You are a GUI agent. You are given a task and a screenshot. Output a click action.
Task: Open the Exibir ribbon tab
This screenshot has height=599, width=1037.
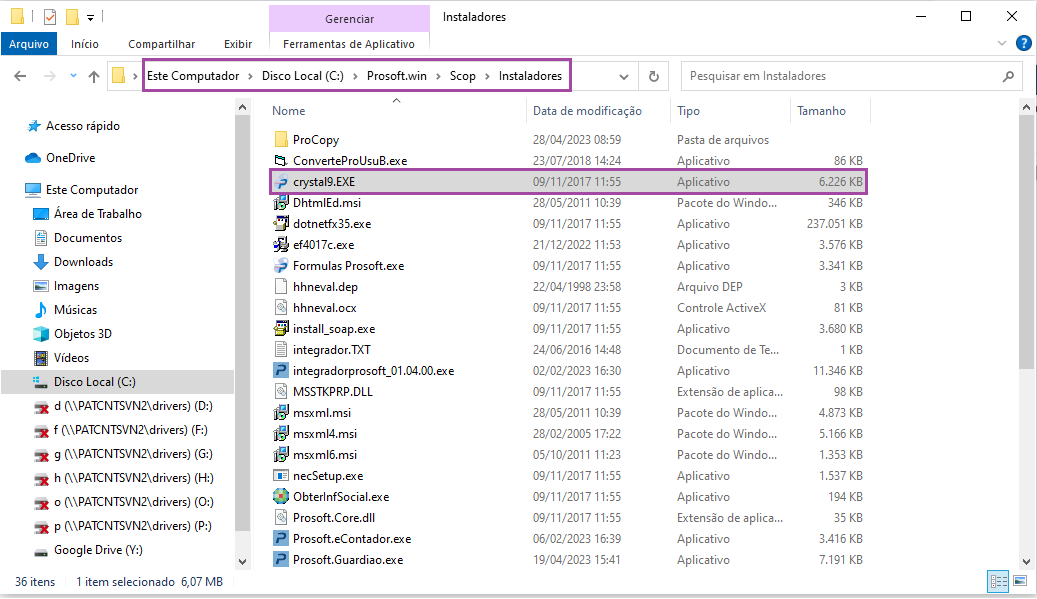pos(238,44)
